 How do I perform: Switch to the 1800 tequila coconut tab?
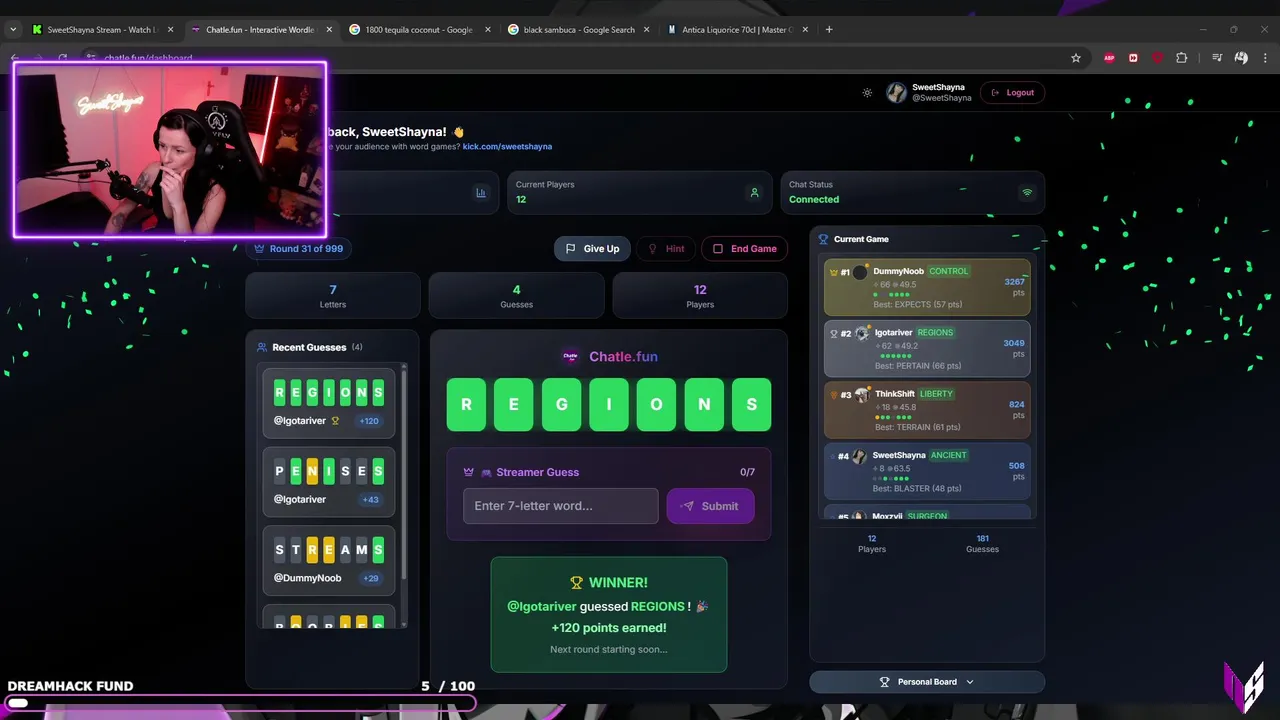(418, 30)
